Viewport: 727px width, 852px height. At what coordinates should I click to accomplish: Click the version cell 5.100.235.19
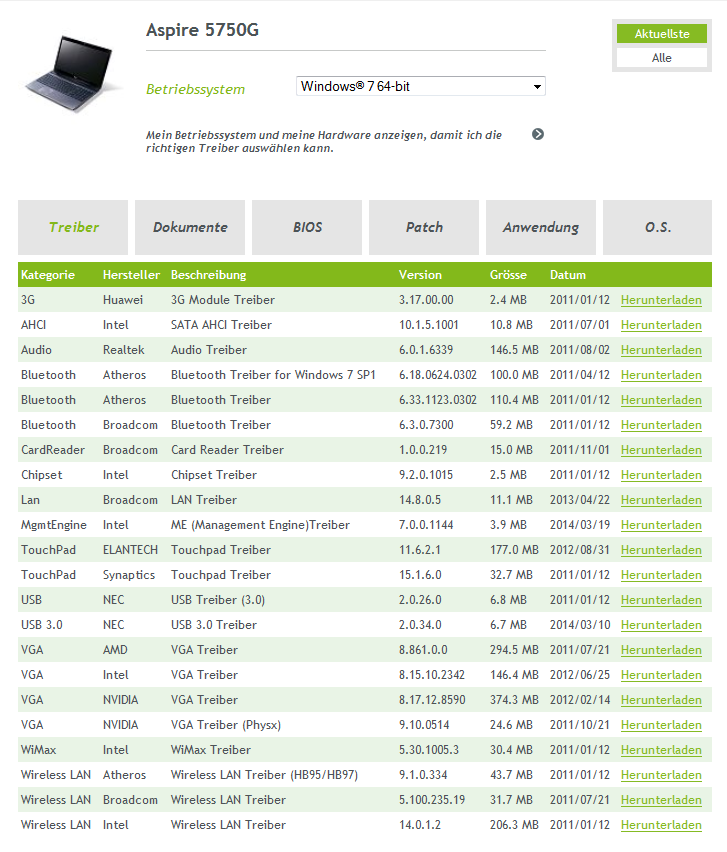click(432, 800)
